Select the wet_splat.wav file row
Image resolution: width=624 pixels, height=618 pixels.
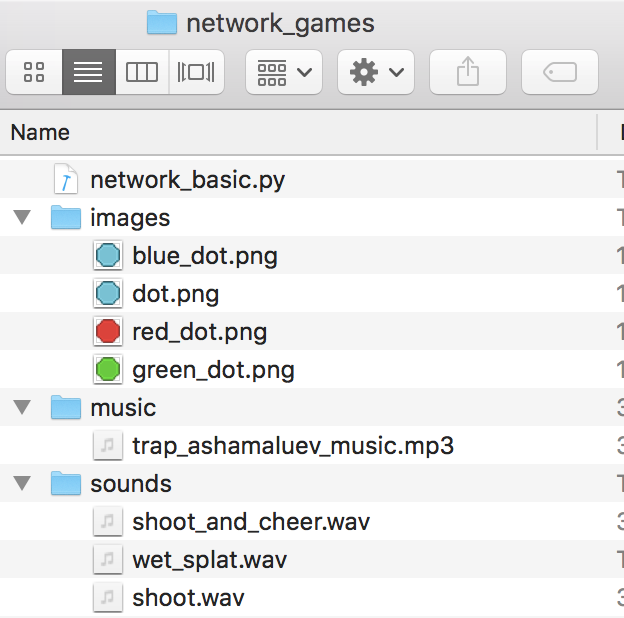click(x=209, y=559)
